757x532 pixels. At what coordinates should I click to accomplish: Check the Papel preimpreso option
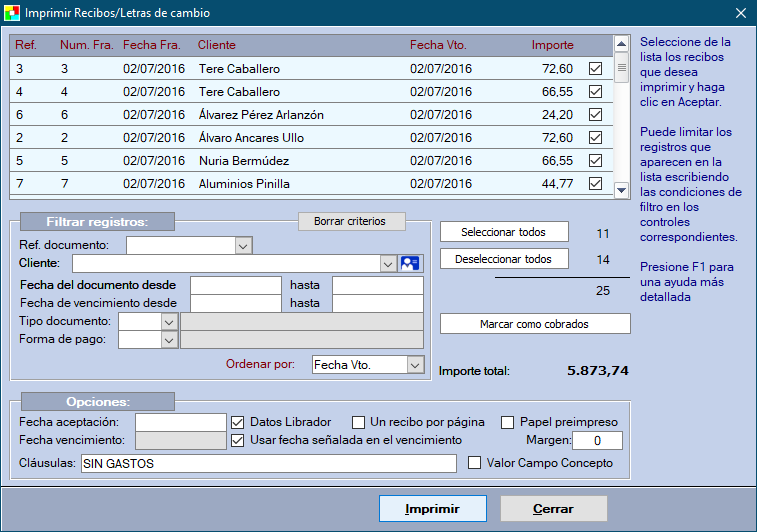[x=508, y=422]
